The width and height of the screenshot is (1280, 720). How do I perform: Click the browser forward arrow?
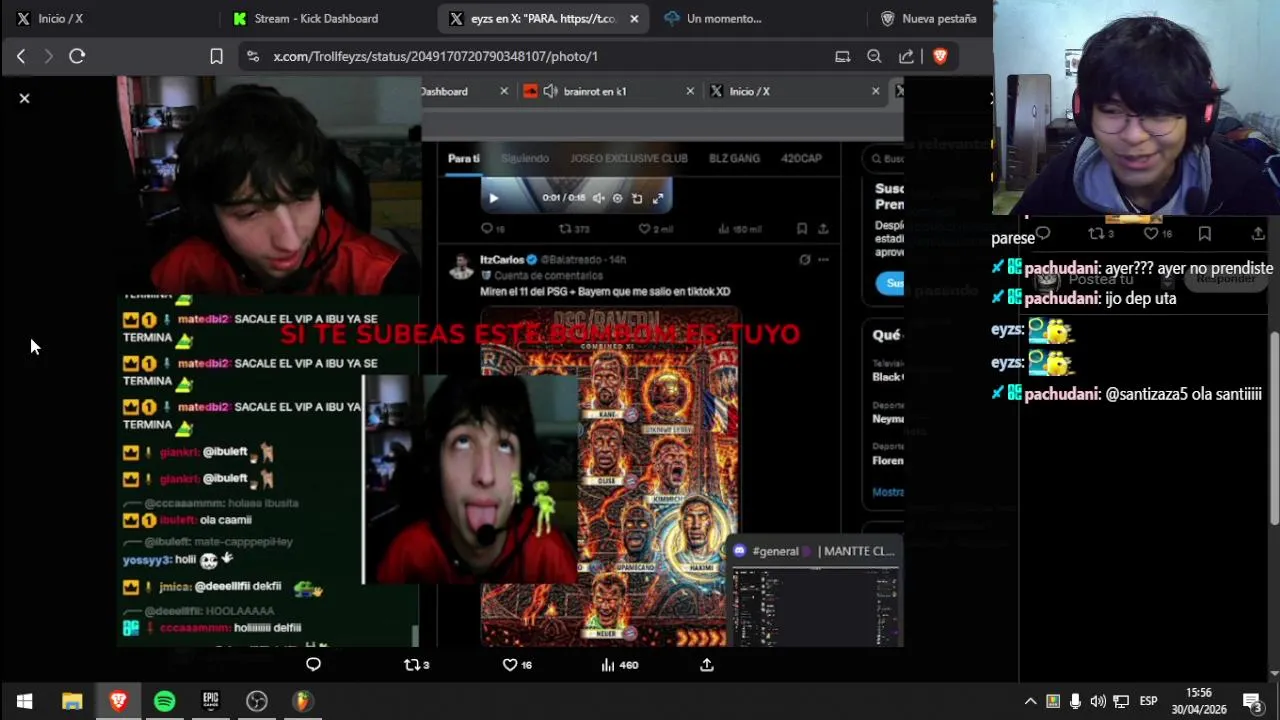coord(48,57)
